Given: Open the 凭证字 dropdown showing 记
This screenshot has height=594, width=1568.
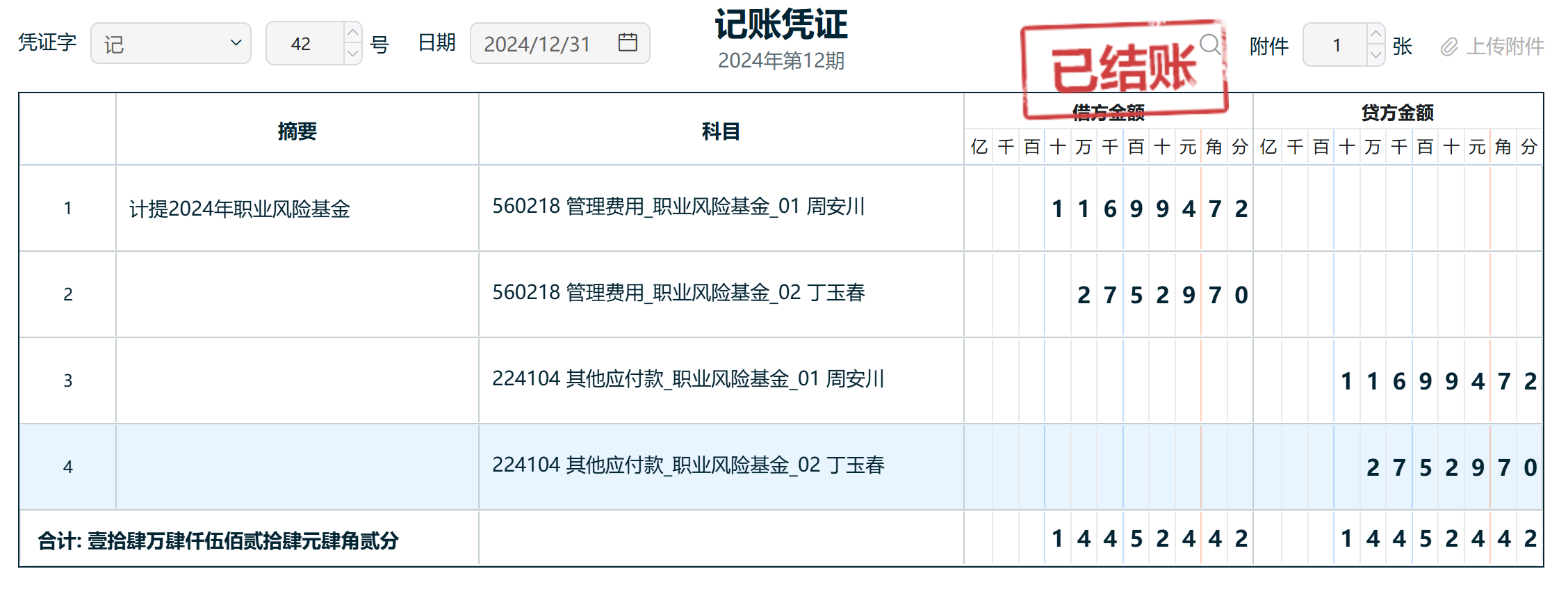Looking at the screenshot, I should [171, 44].
